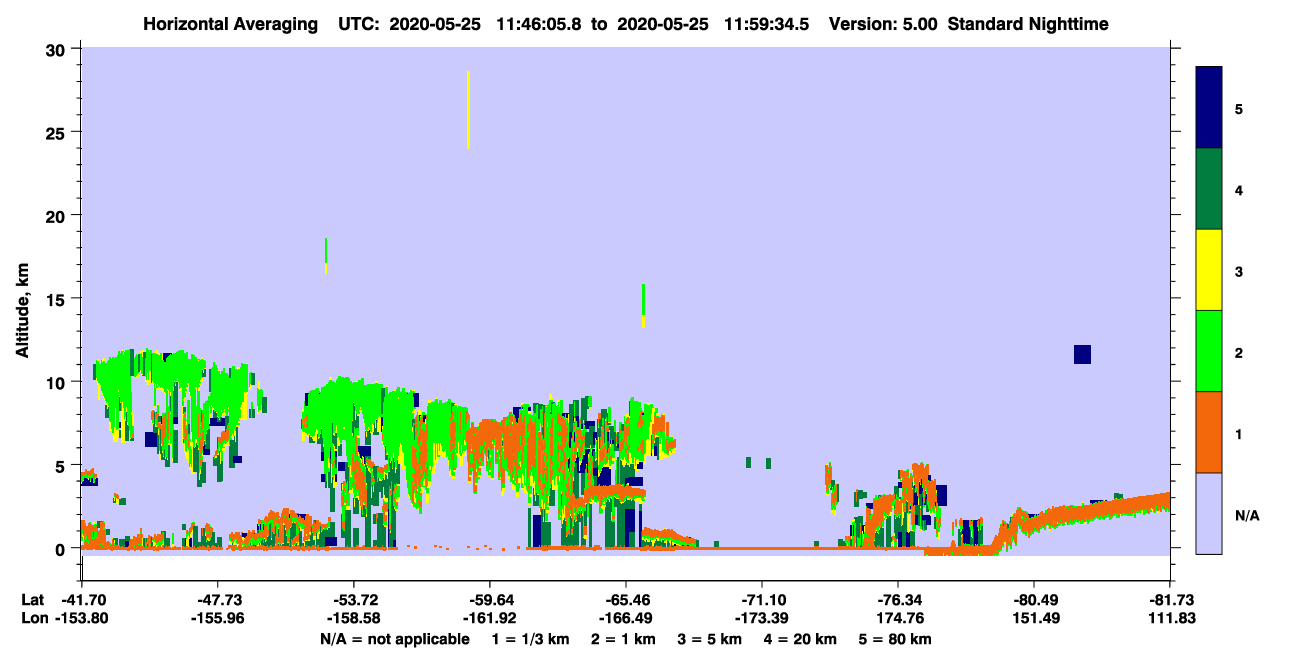This screenshot has height=667, width=1300.
Task: Click the '4 = 20 km' legend text
Action: point(801,639)
